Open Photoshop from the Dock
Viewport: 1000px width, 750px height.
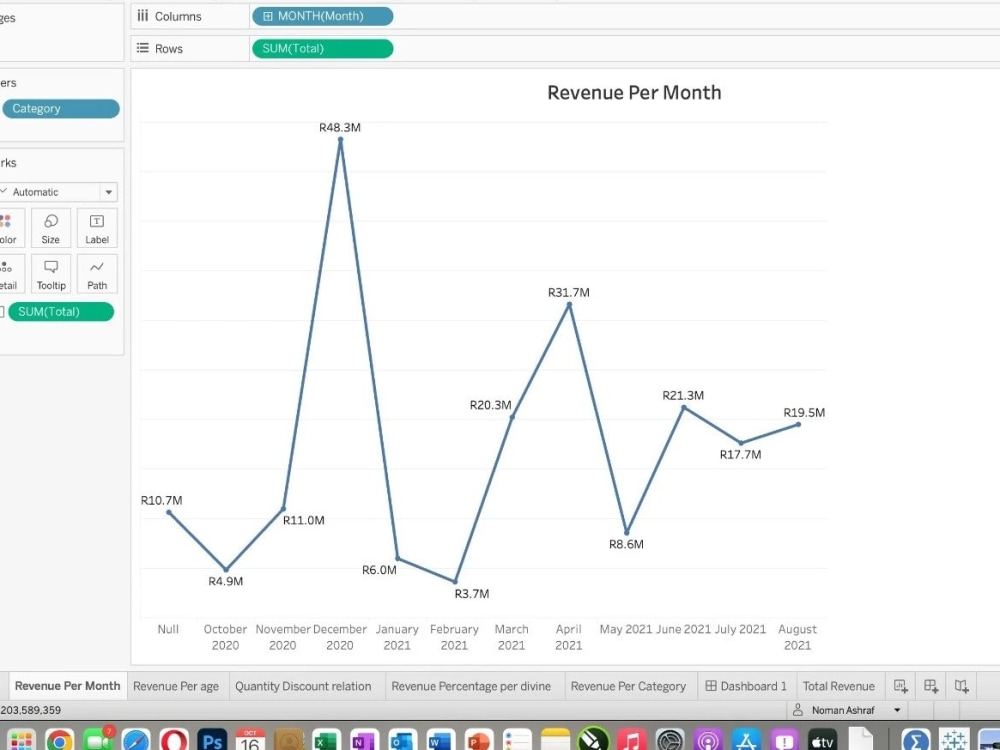pos(211,740)
